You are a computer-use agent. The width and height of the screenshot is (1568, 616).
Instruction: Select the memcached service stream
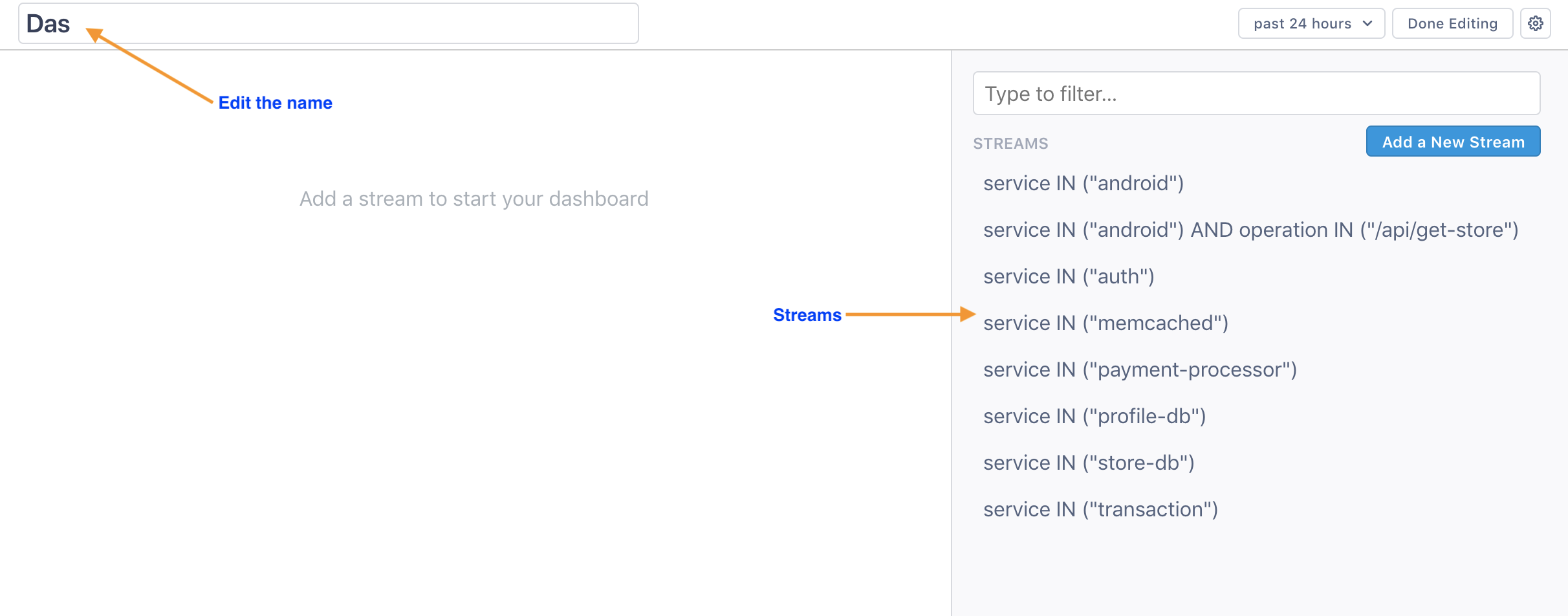point(1105,323)
